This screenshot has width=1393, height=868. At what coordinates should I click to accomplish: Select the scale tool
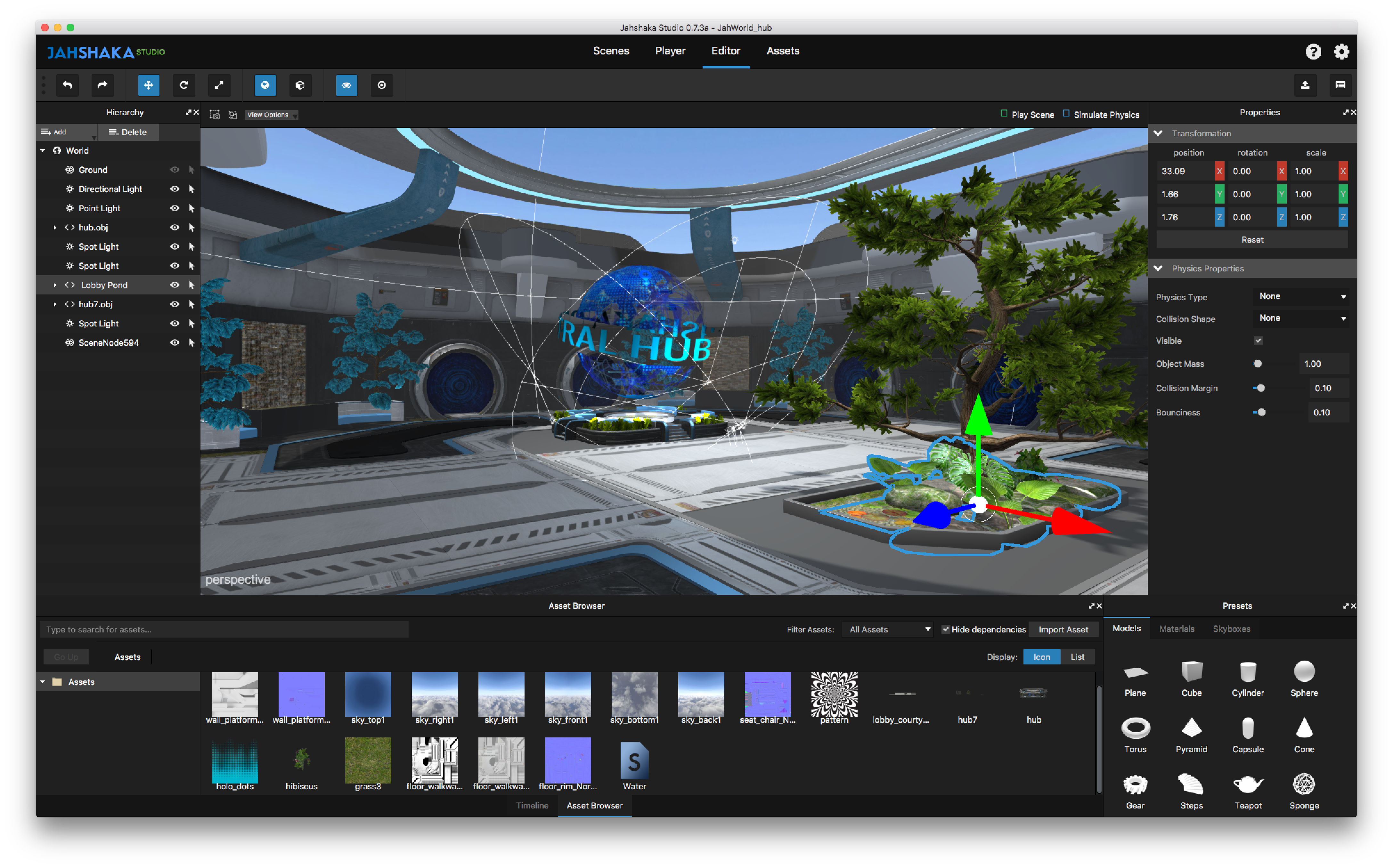pyautogui.click(x=219, y=85)
